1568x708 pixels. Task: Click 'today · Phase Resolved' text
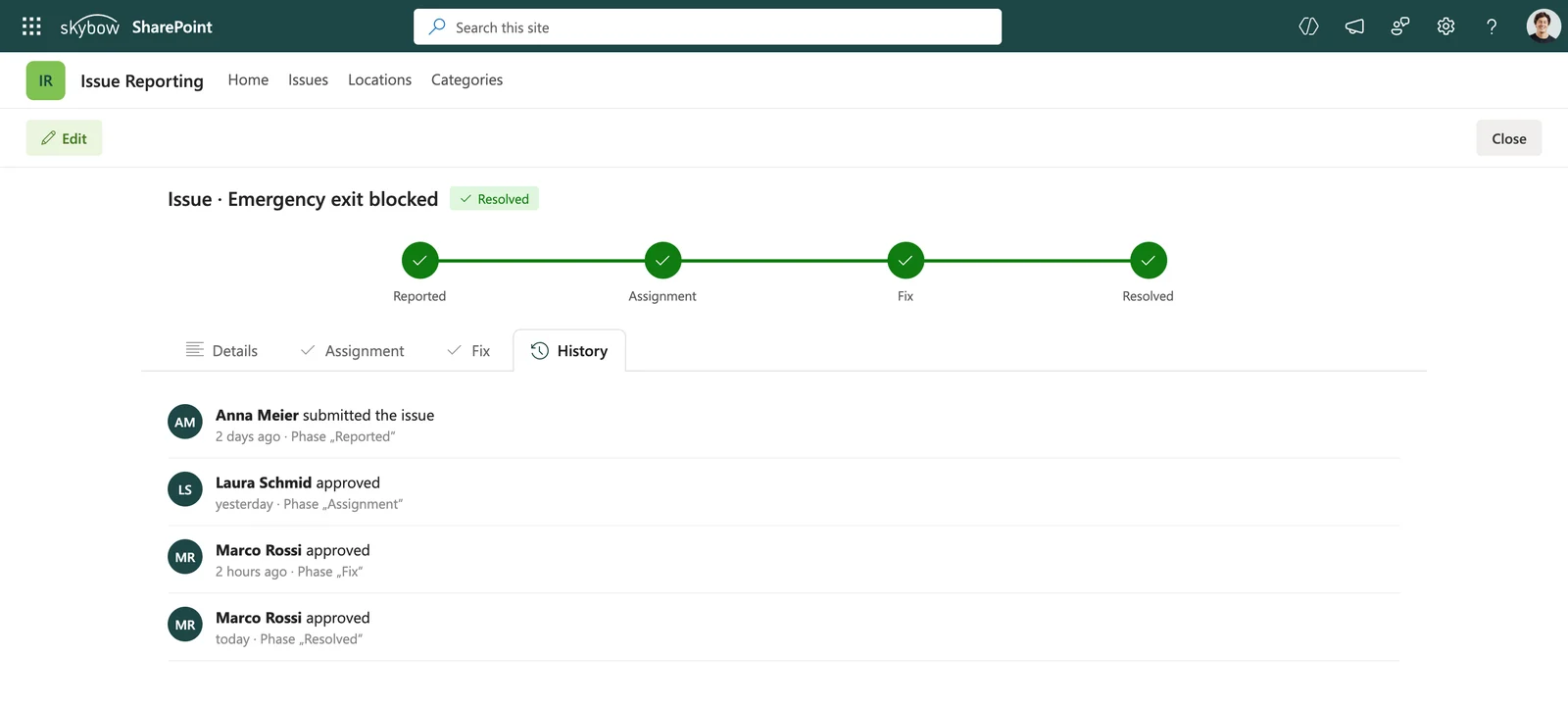pyautogui.click(x=289, y=640)
